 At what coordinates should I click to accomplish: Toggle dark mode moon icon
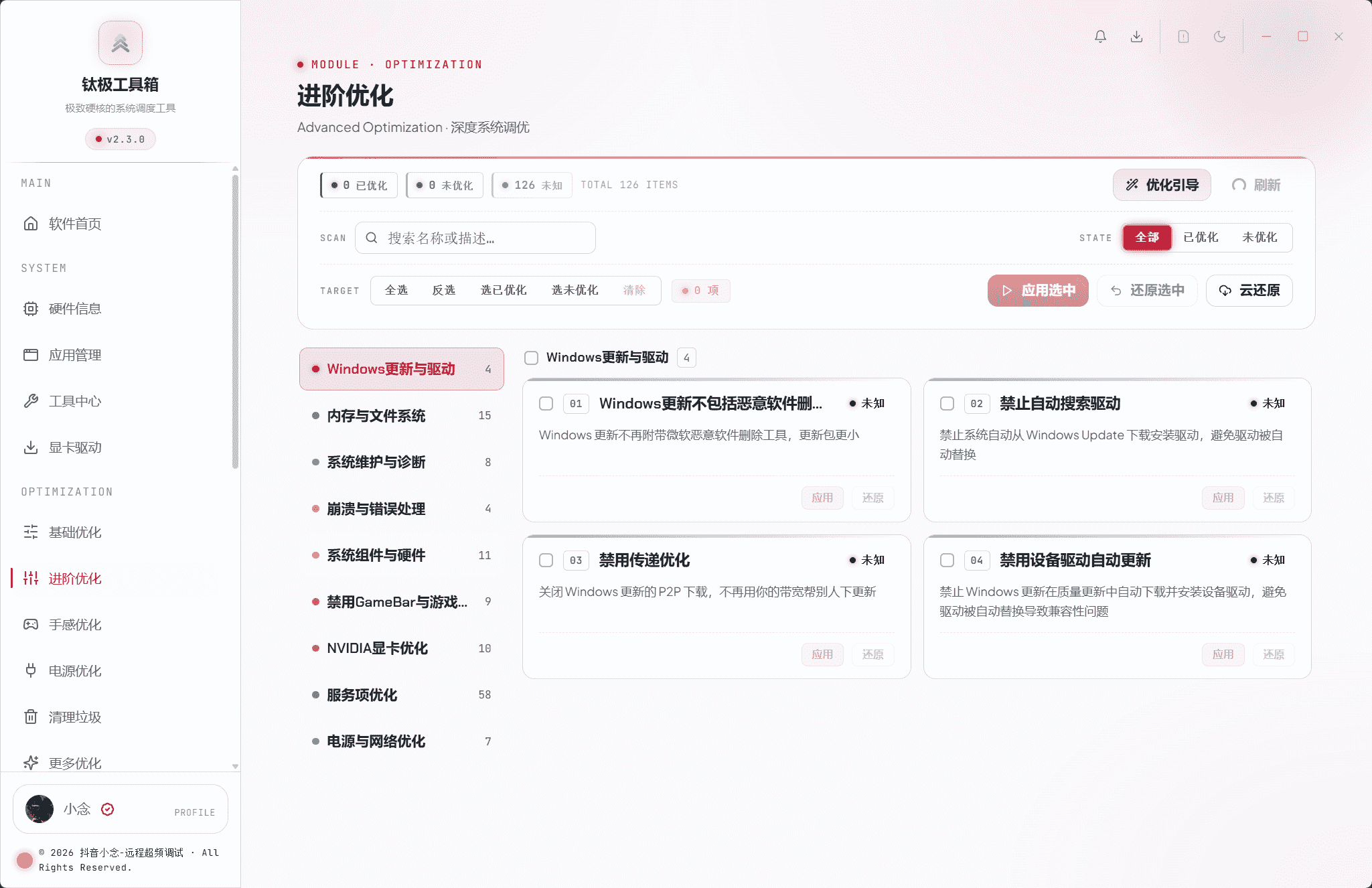point(1219,37)
